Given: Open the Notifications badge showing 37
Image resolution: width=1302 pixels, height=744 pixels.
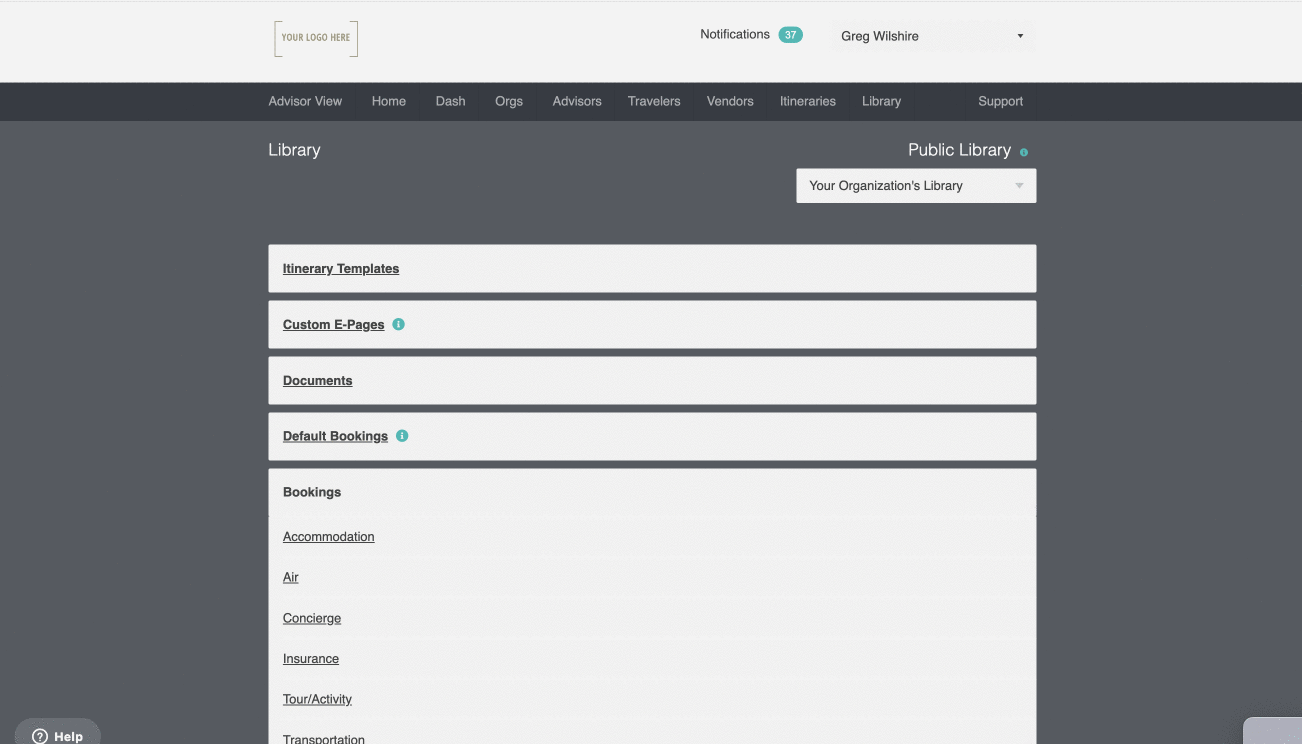Looking at the screenshot, I should (790, 33).
